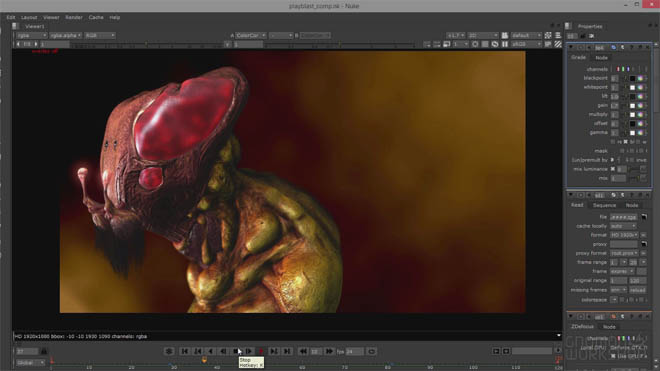Click the lock icon beside frame field

(x=44, y=351)
